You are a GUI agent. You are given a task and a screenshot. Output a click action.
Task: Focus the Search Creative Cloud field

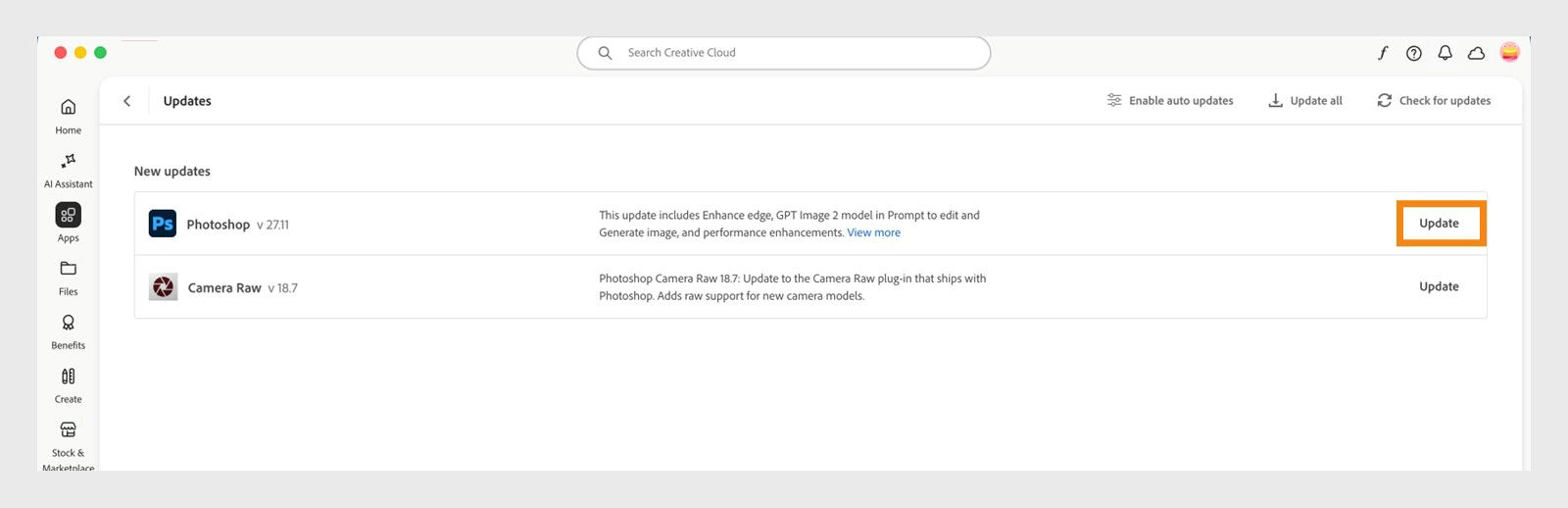783,53
